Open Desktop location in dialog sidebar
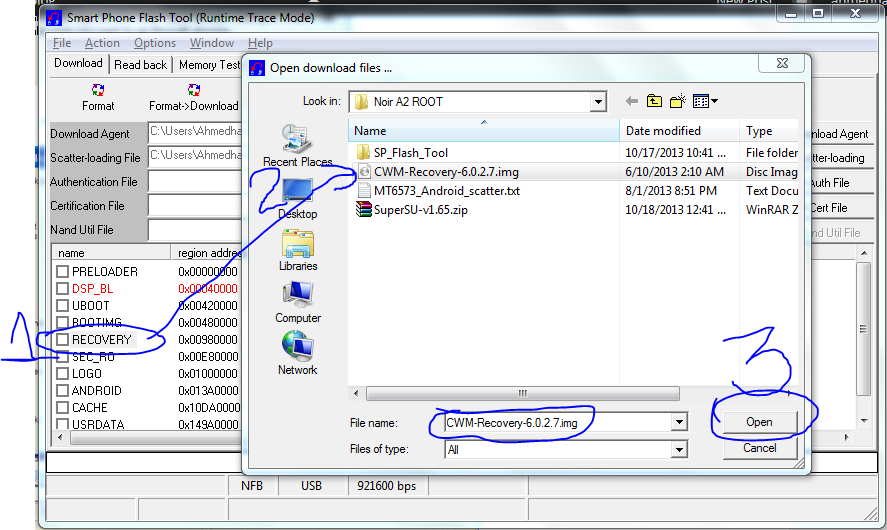Viewport: 887px width, 530px height. 298,198
